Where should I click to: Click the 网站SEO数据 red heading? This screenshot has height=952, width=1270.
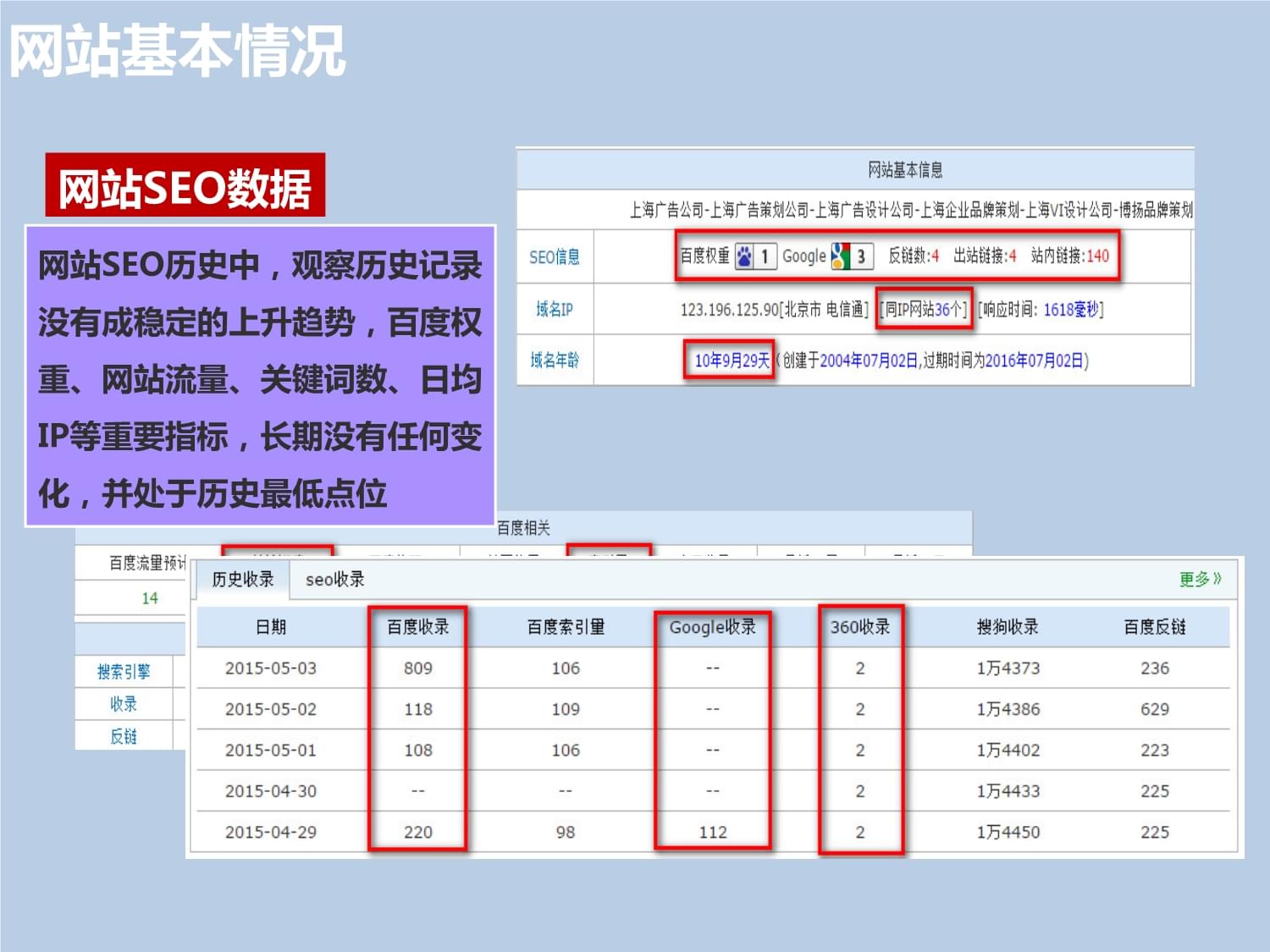tap(185, 188)
